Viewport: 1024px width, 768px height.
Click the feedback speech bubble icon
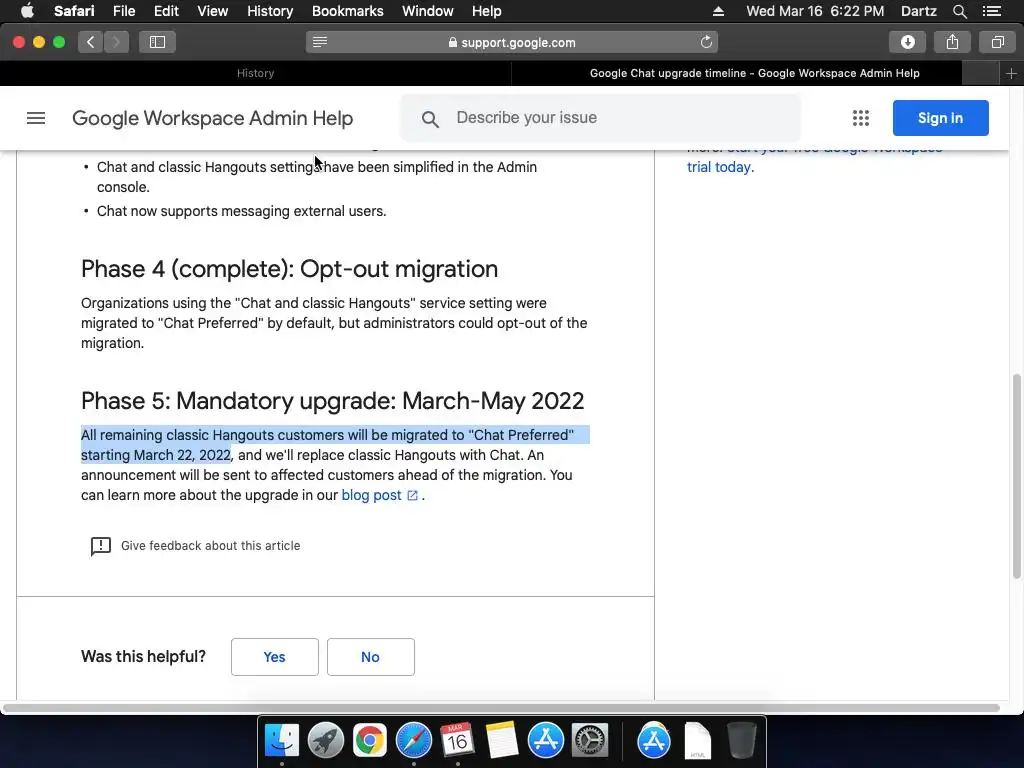(101, 546)
